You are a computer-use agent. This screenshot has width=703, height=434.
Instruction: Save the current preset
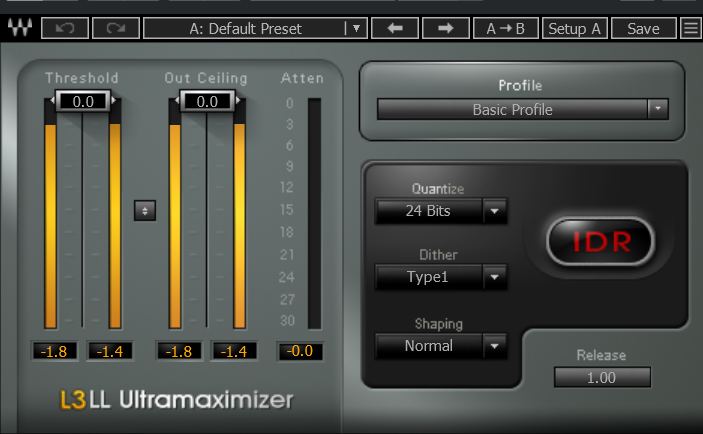pos(643,28)
